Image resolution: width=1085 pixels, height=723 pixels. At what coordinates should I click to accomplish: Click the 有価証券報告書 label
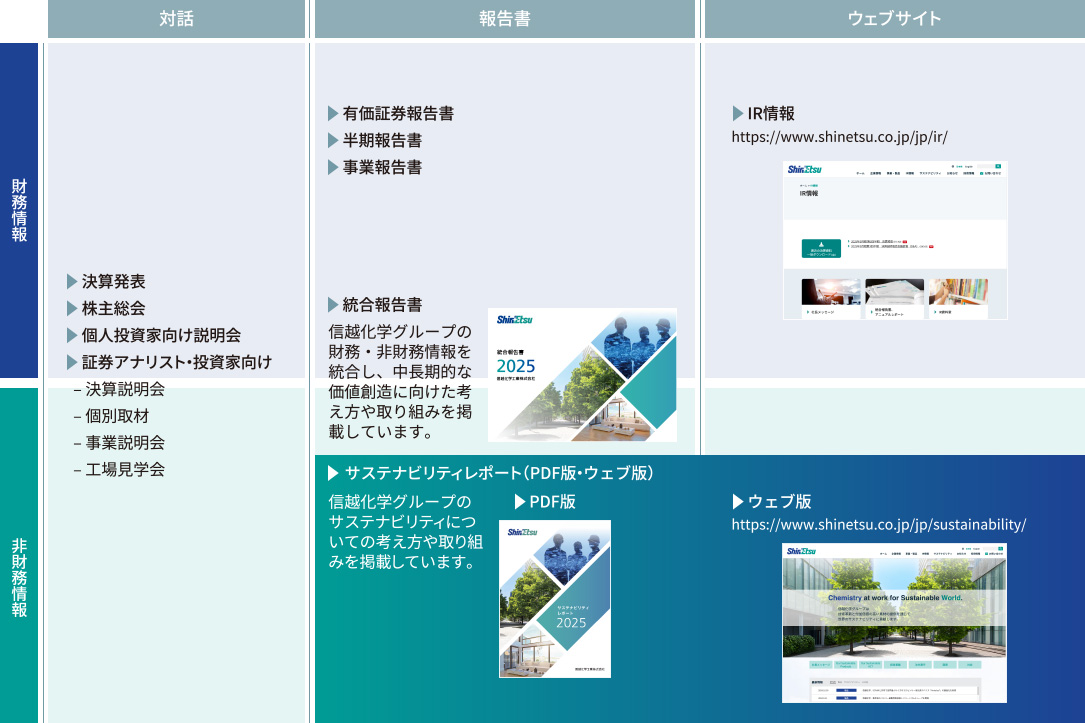pyautogui.click(x=399, y=113)
